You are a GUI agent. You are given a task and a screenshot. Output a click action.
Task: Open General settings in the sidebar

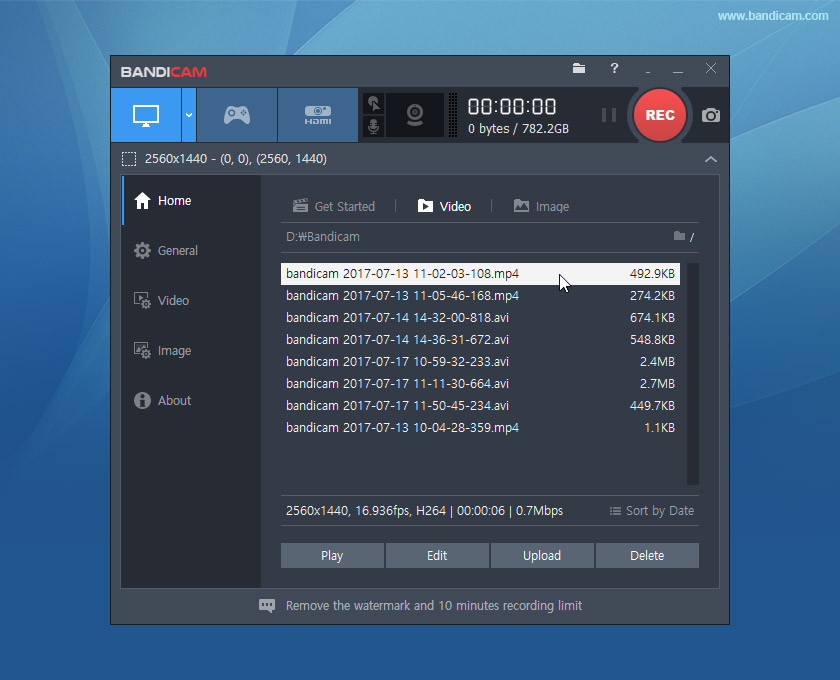click(175, 250)
